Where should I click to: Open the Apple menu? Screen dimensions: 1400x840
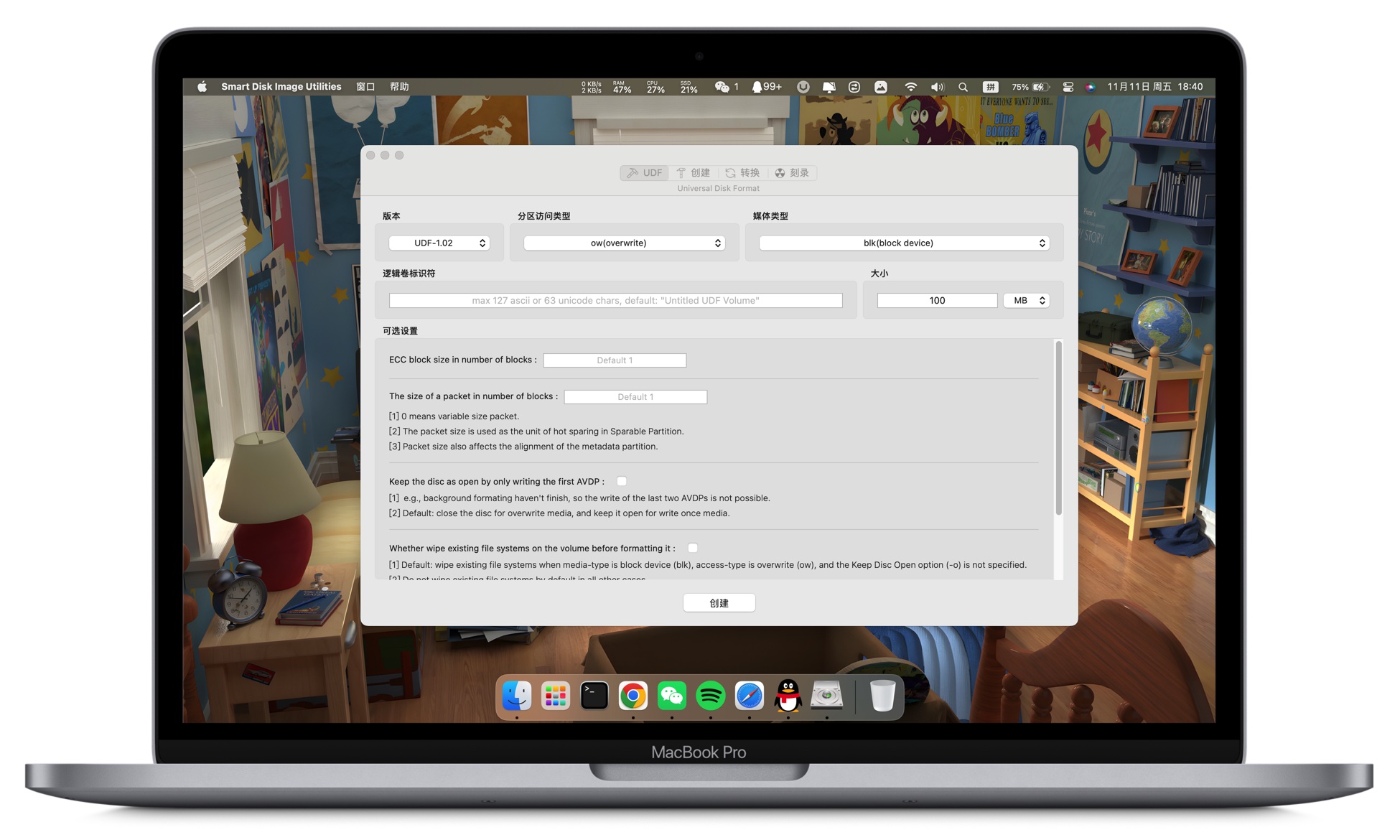click(x=202, y=87)
